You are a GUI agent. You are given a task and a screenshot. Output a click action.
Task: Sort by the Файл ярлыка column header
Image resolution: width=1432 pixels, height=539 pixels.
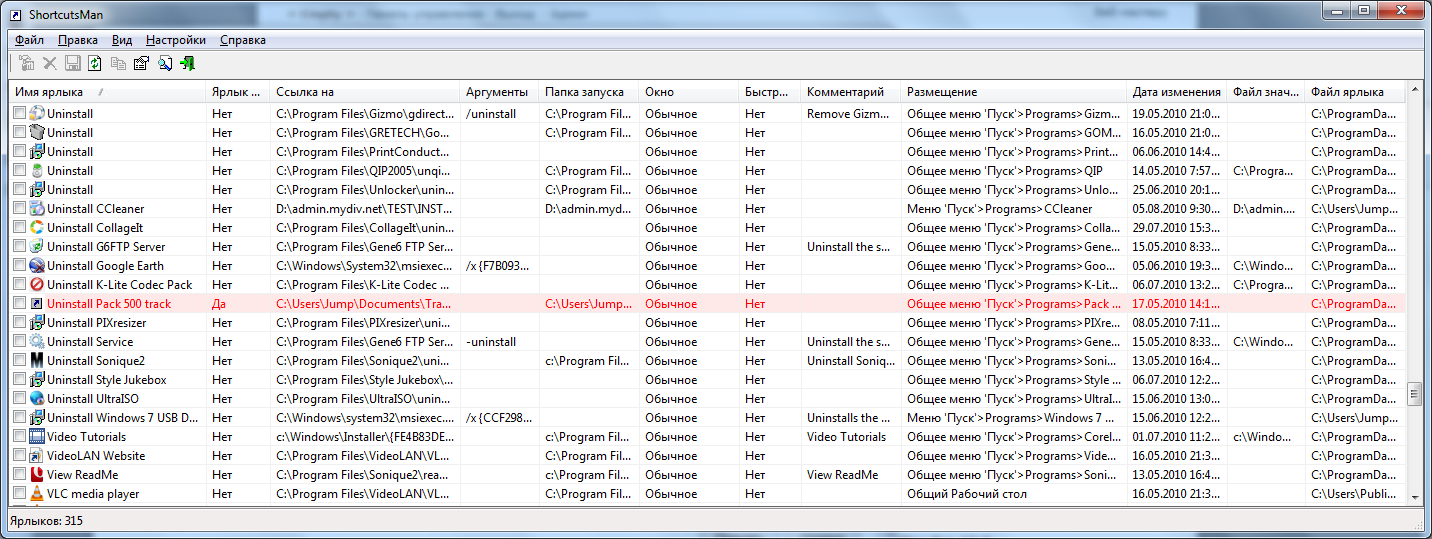(1356, 92)
